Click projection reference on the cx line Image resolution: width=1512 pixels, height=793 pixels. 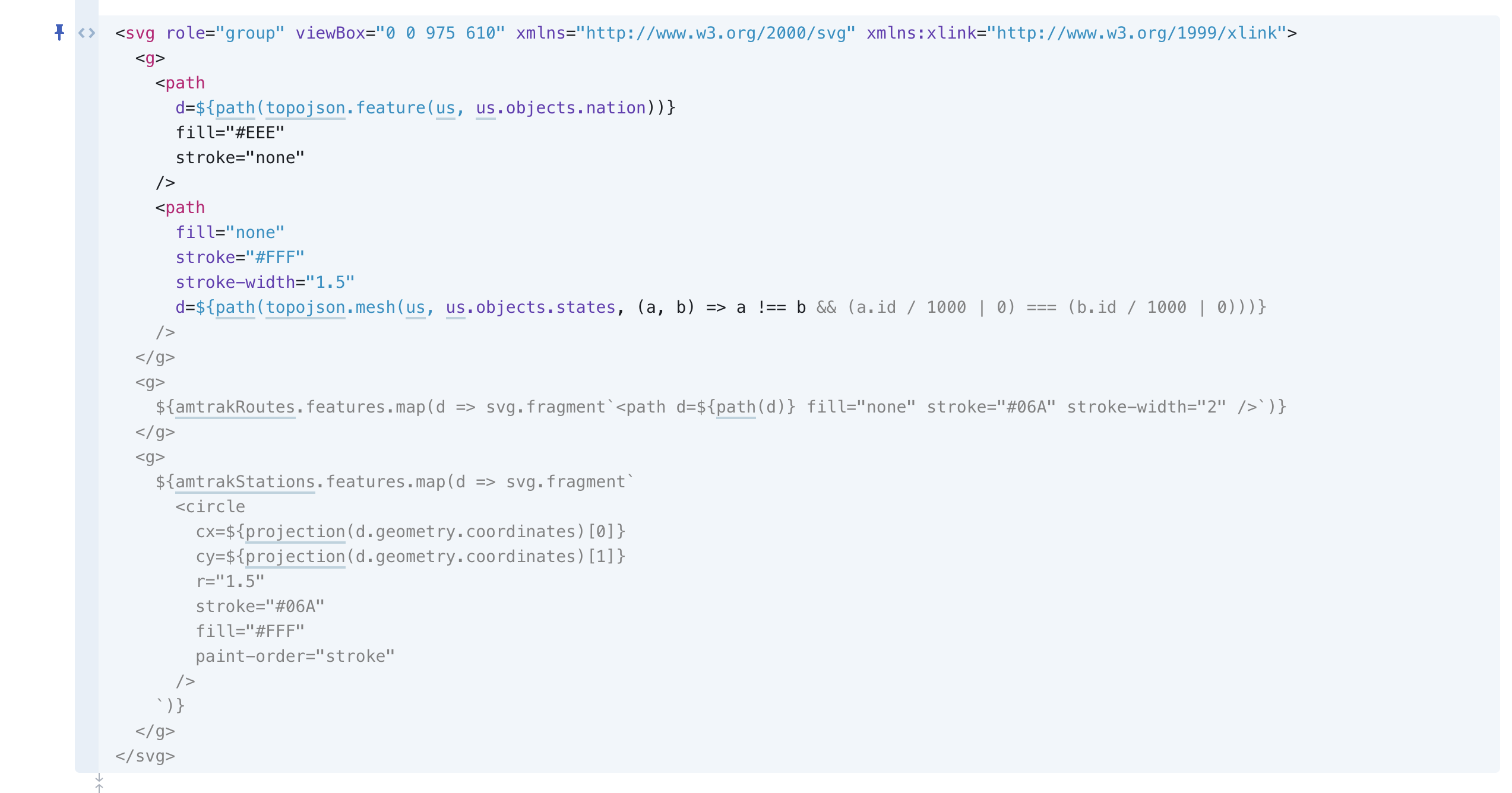(295, 532)
